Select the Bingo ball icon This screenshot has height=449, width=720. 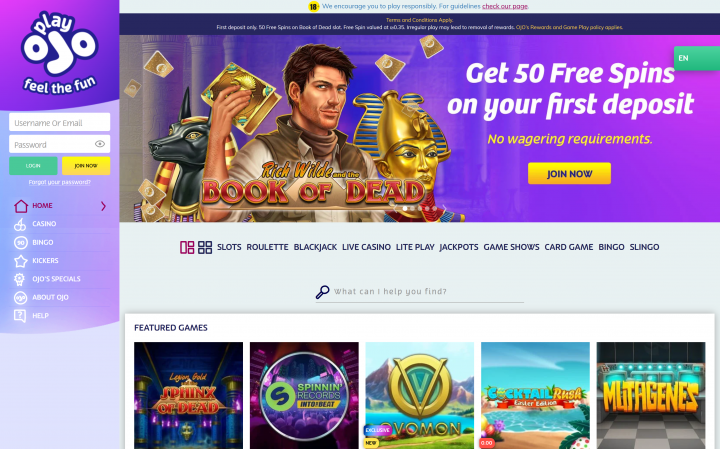pos(21,242)
